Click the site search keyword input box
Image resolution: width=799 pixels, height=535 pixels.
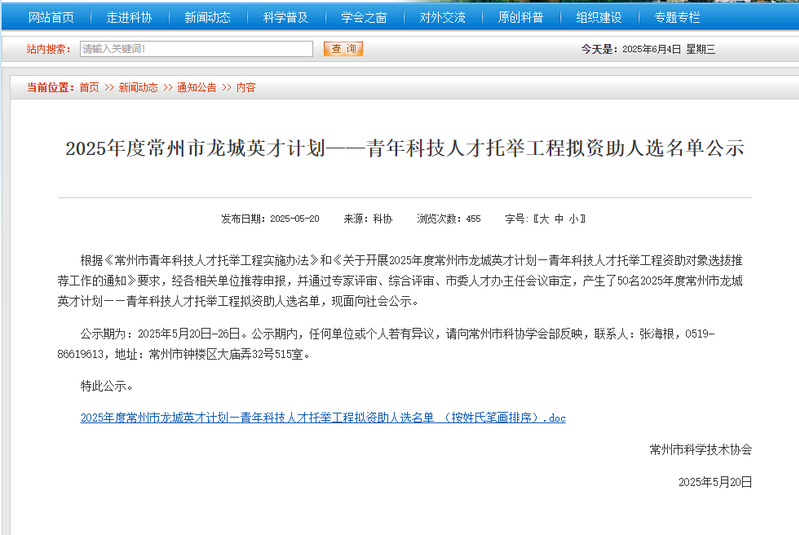196,49
